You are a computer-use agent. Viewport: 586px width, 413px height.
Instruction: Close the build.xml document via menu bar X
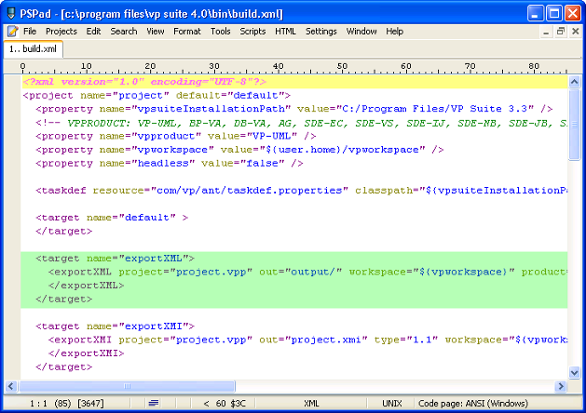576,32
